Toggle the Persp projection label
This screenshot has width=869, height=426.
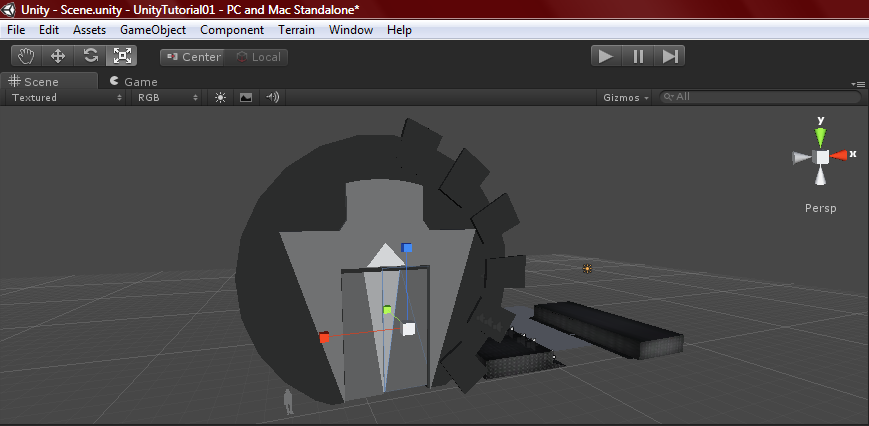(x=821, y=208)
